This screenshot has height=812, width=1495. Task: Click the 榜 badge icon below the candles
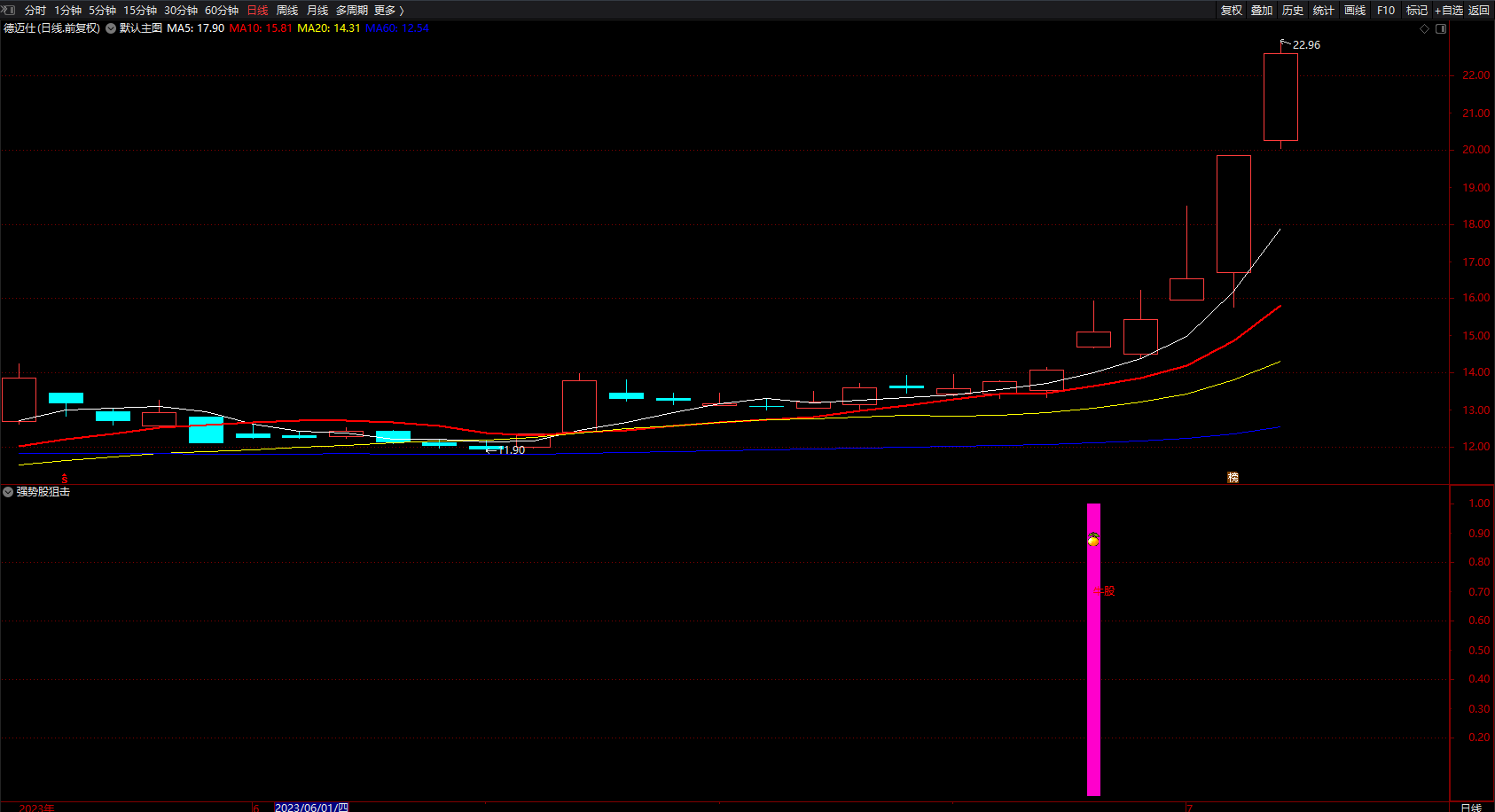(1233, 477)
